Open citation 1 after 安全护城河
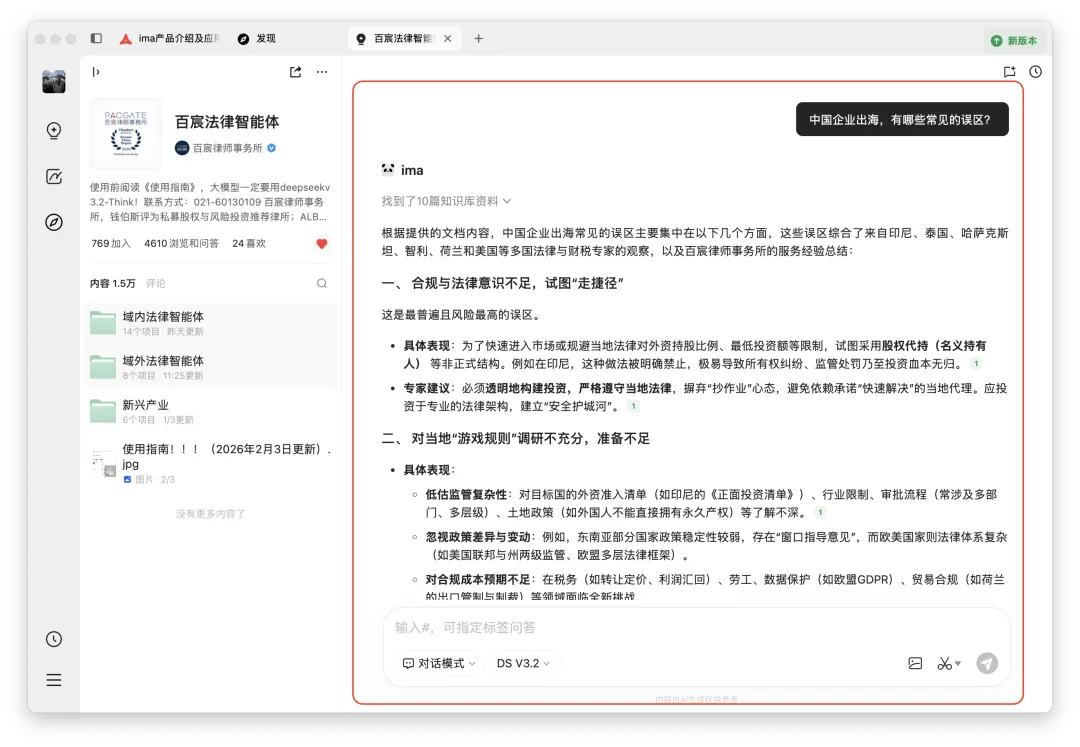 [x=633, y=406]
